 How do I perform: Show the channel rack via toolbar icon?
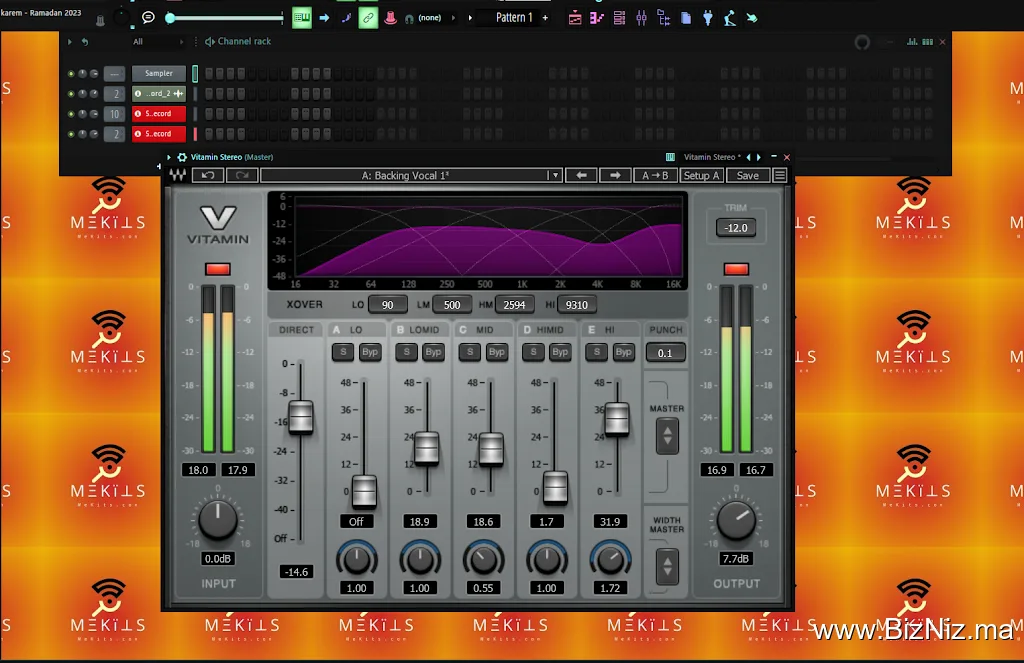click(x=619, y=18)
